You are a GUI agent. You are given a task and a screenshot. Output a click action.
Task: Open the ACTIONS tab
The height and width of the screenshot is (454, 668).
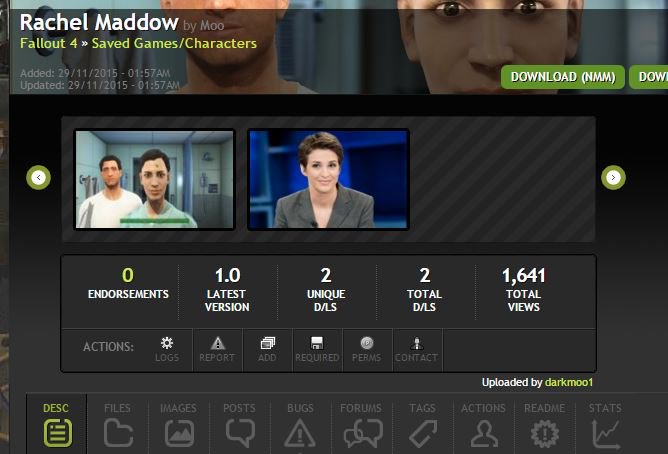483,425
